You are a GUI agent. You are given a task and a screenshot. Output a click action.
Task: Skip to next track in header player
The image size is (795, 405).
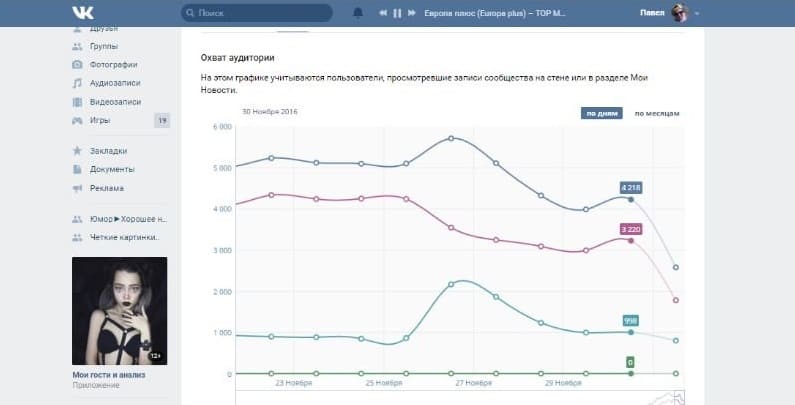(x=411, y=13)
